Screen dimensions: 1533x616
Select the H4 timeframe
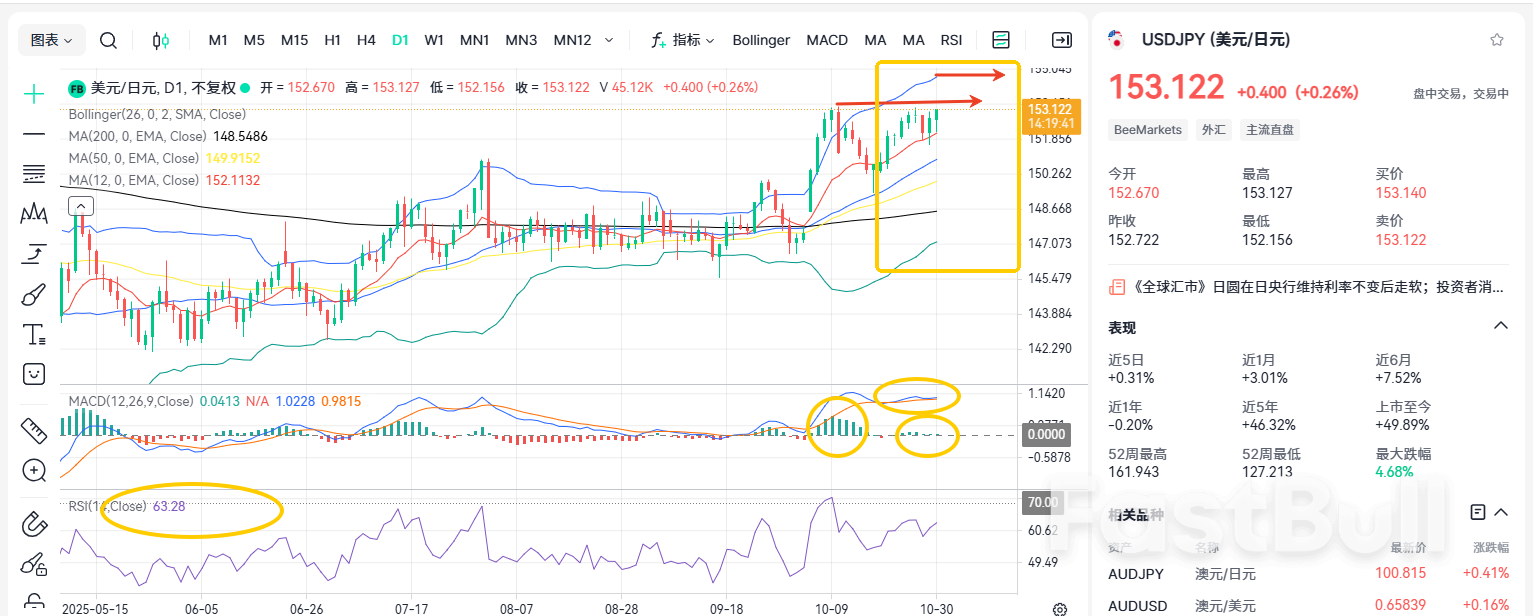[x=366, y=40]
